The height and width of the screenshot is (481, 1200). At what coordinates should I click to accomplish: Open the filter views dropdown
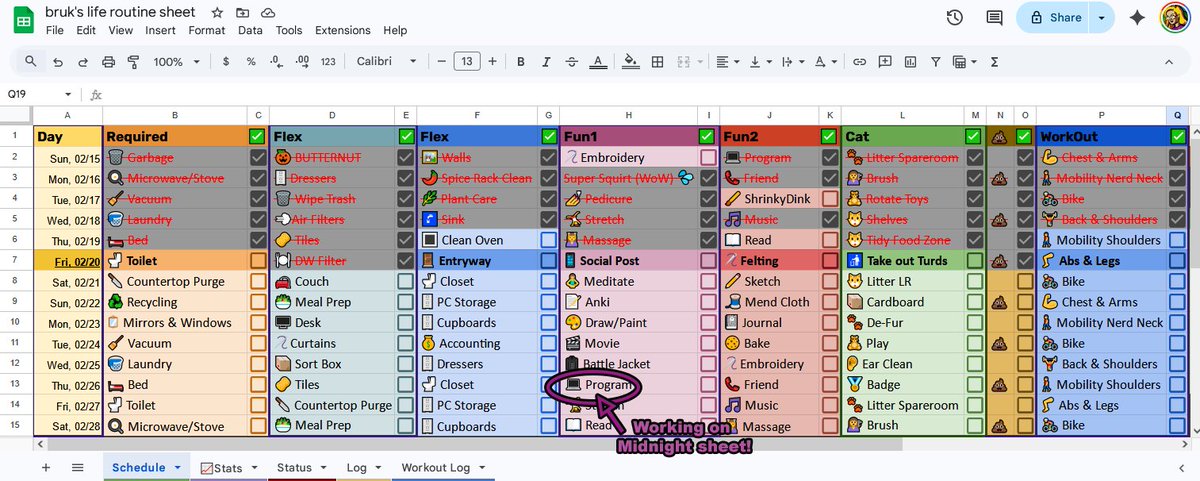click(x=964, y=61)
